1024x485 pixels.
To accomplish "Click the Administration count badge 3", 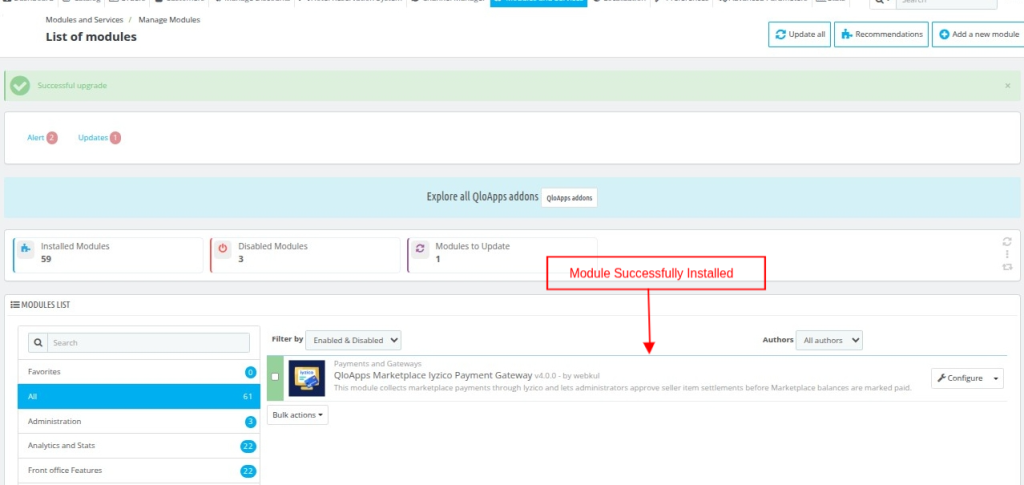I will (x=250, y=422).
